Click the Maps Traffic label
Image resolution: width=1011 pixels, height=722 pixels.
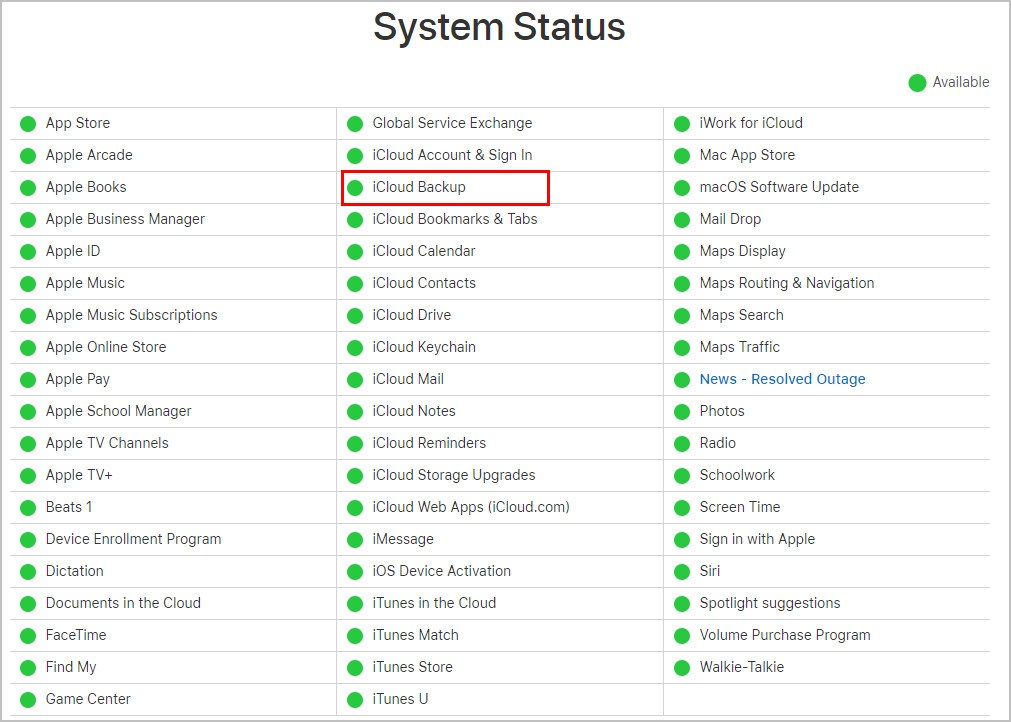click(740, 347)
